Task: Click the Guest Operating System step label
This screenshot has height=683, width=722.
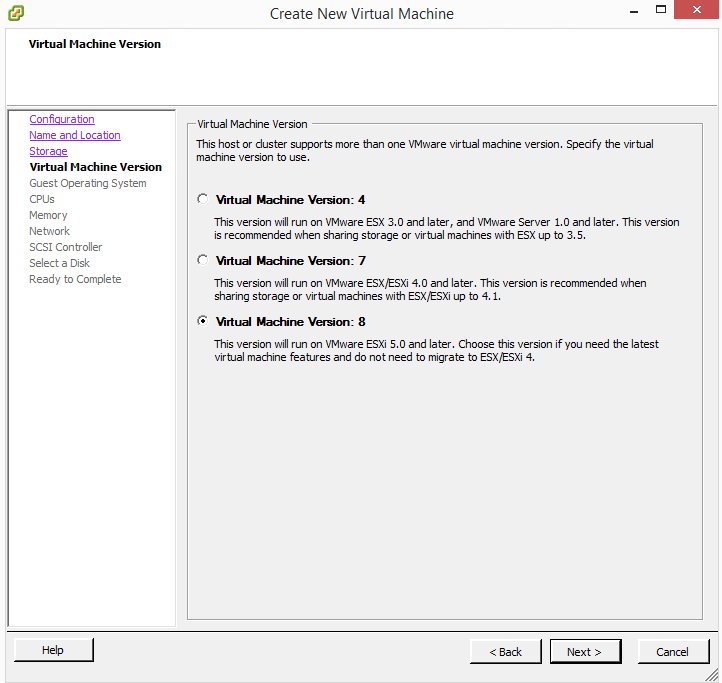Action: 88,183
